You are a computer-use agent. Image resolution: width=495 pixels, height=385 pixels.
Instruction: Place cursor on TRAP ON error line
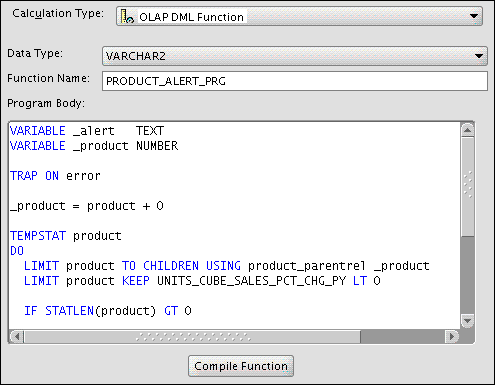coord(55,176)
